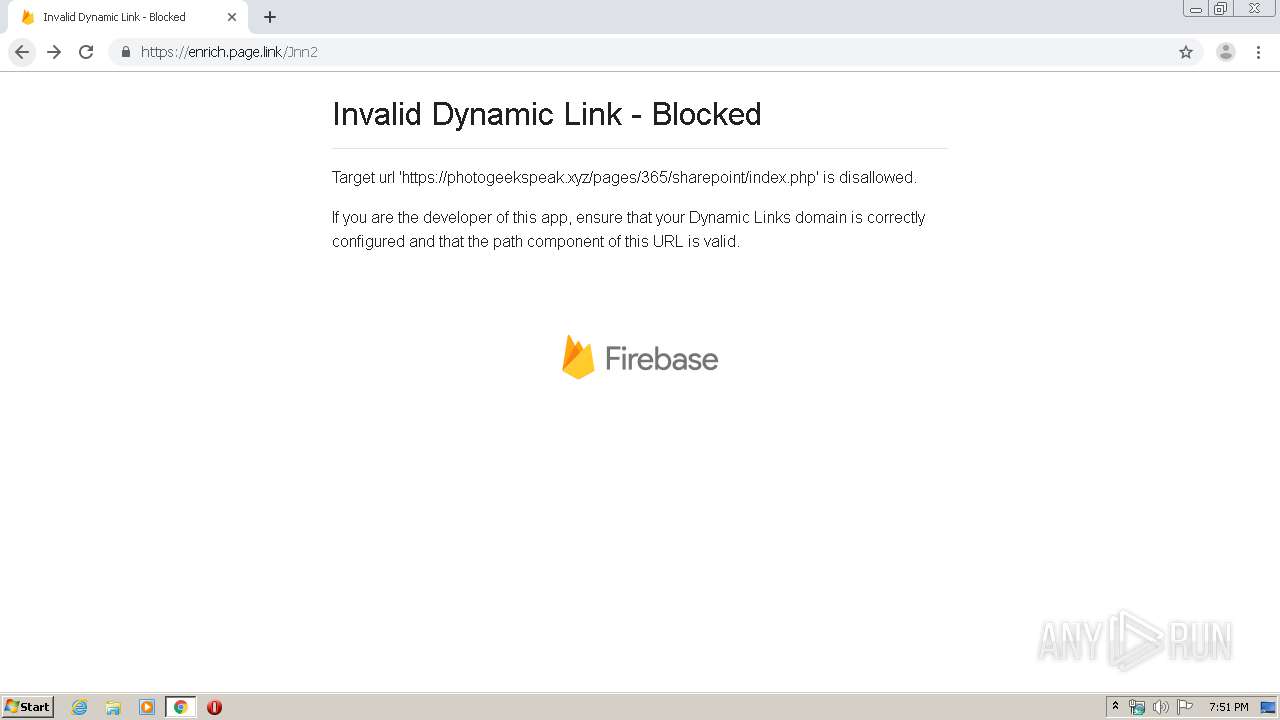Screen dimensions: 1280x720
Task: Click the 7:51 PM clock
Action: pyautogui.click(x=1228, y=707)
